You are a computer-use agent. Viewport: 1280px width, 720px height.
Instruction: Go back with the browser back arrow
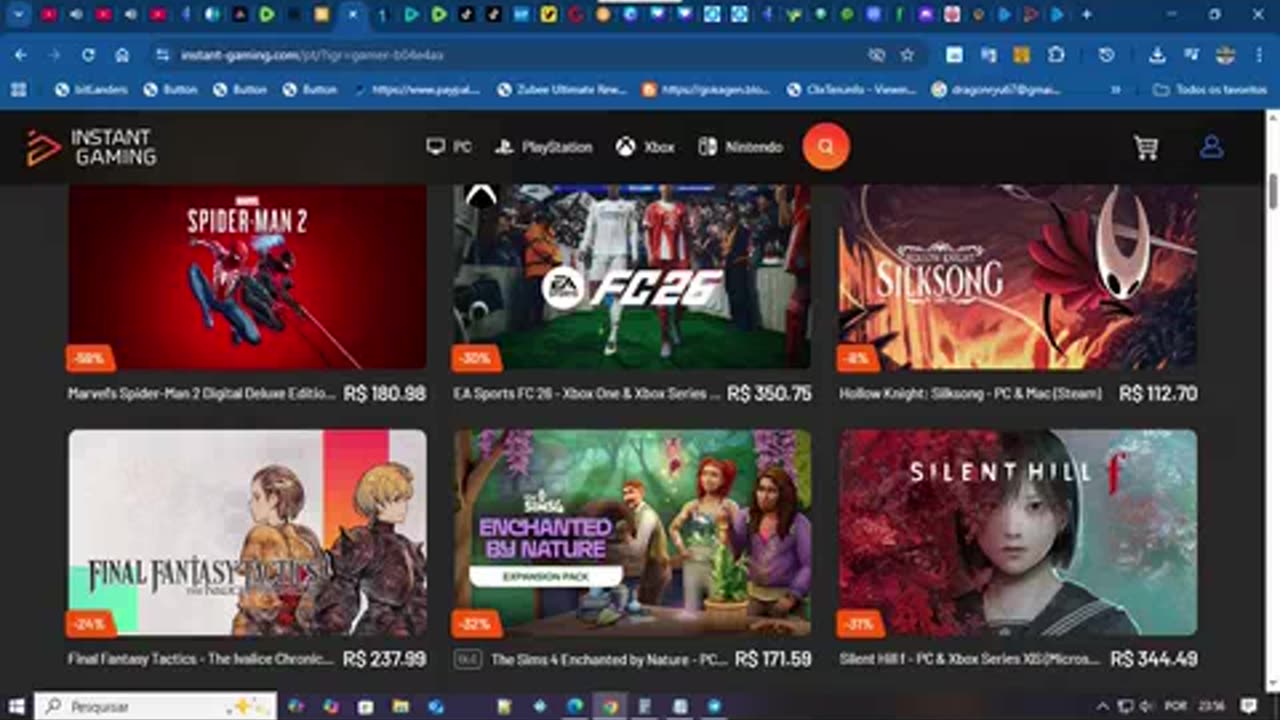point(21,55)
